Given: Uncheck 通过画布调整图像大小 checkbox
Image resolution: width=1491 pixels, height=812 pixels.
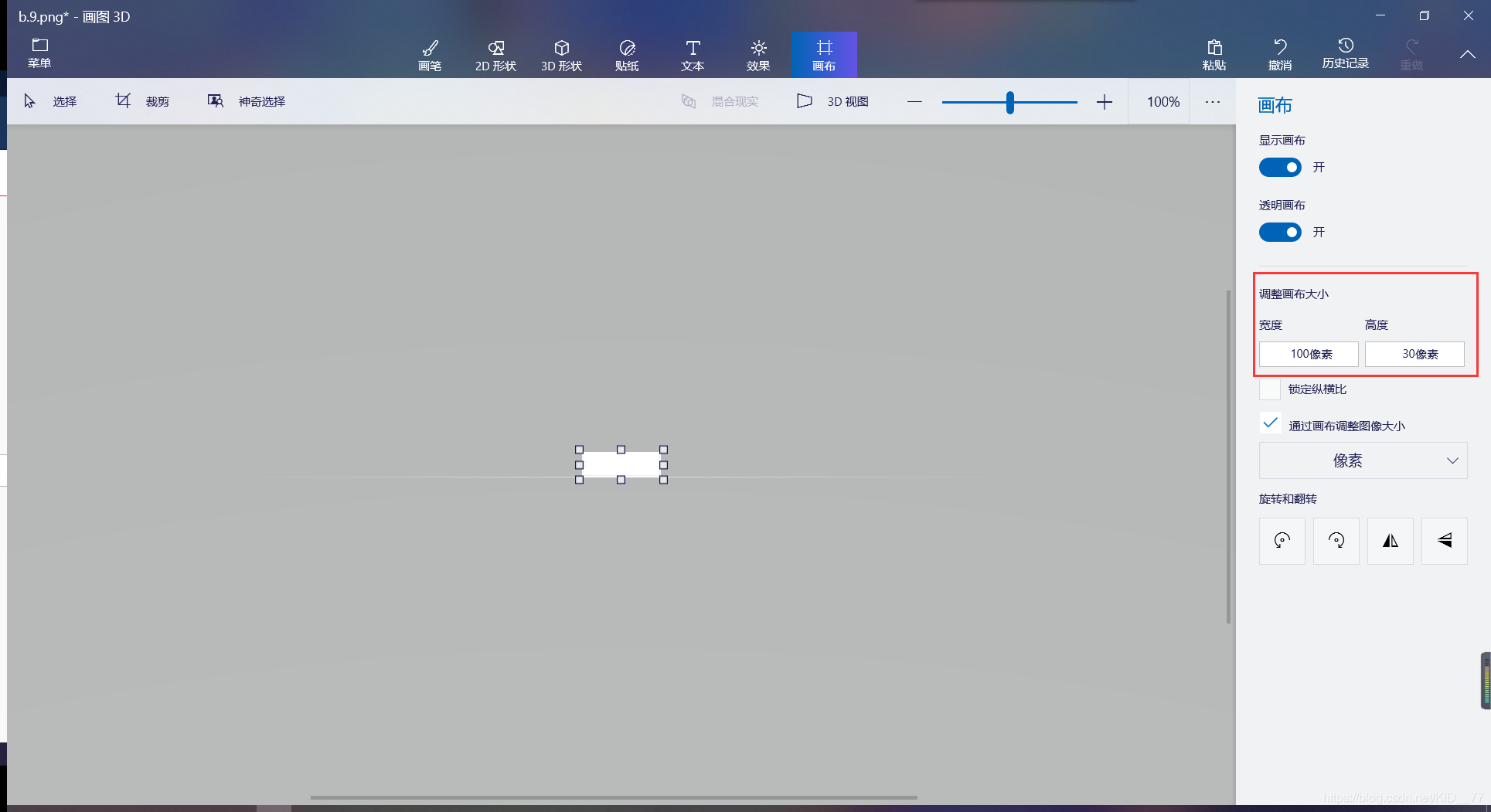Looking at the screenshot, I should (1270, 423).
